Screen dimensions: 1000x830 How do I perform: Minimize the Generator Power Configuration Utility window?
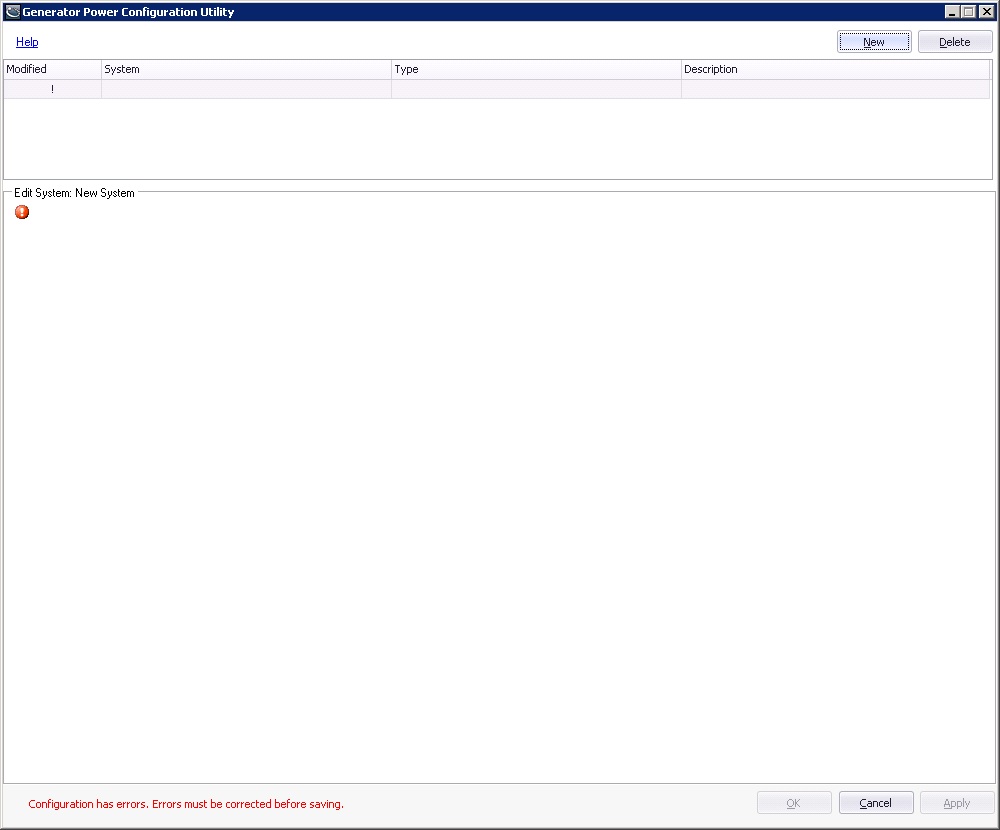click(x=952, y=11)
